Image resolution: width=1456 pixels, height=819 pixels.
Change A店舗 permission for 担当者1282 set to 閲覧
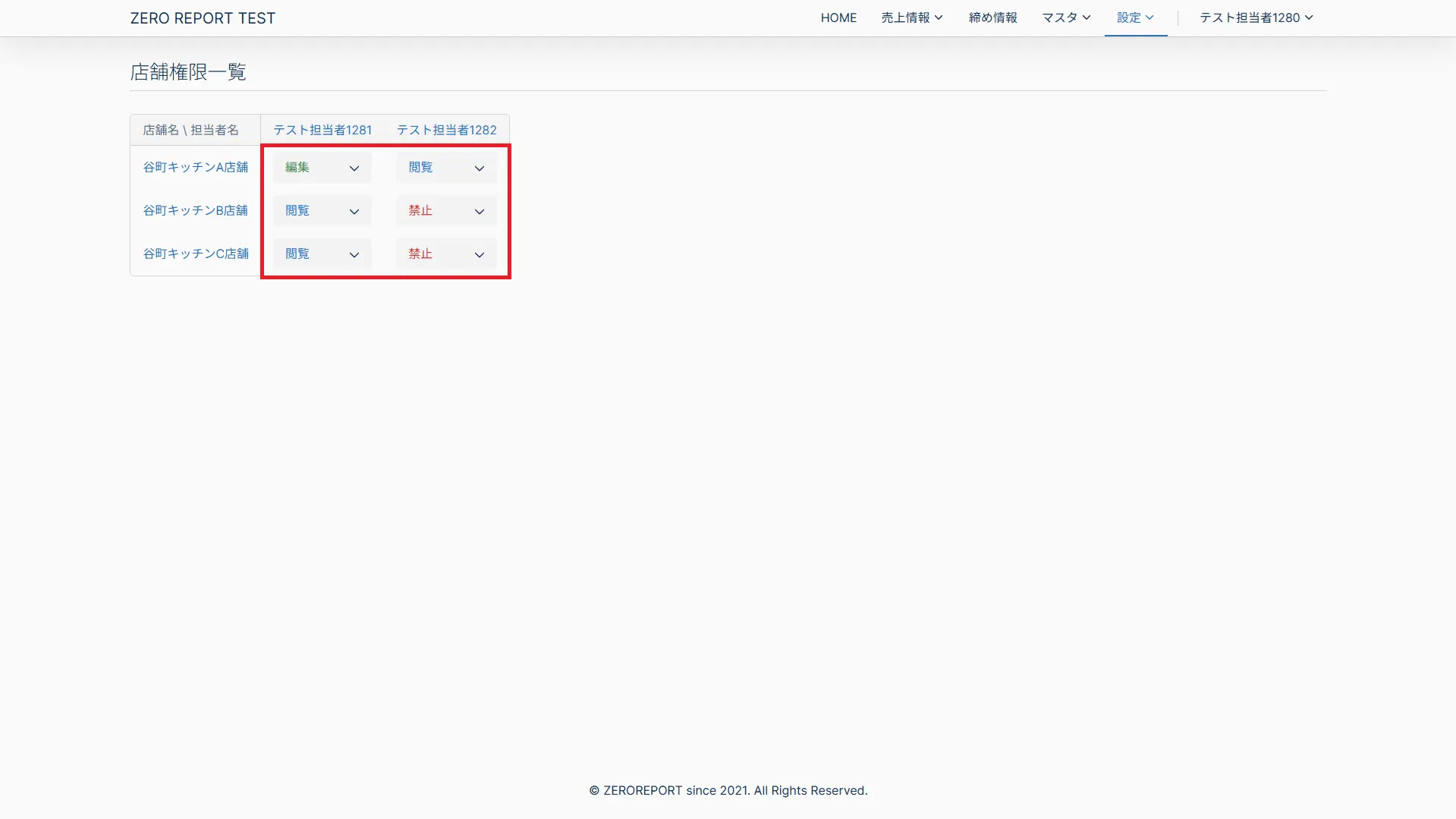(x=446, y=168)
